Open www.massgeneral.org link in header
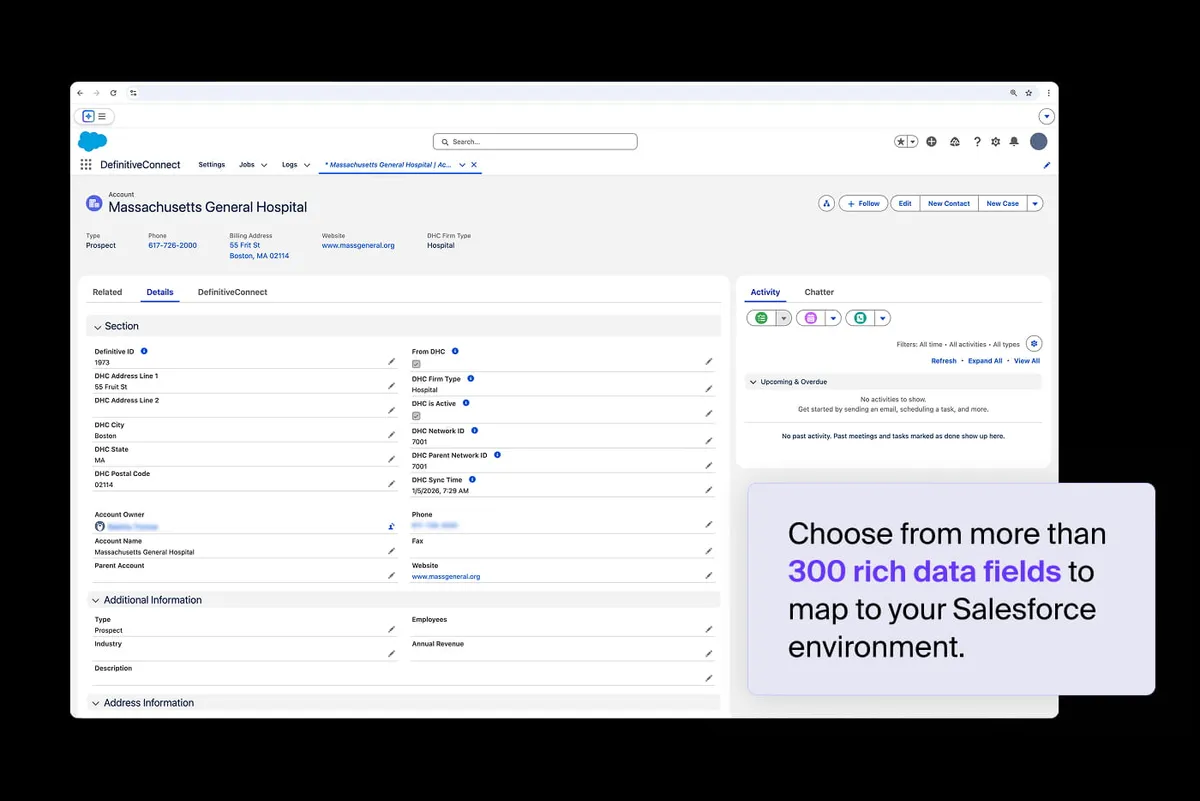Image resolution: width=1200 pixels, height=801 pixels. pos(358,245)
